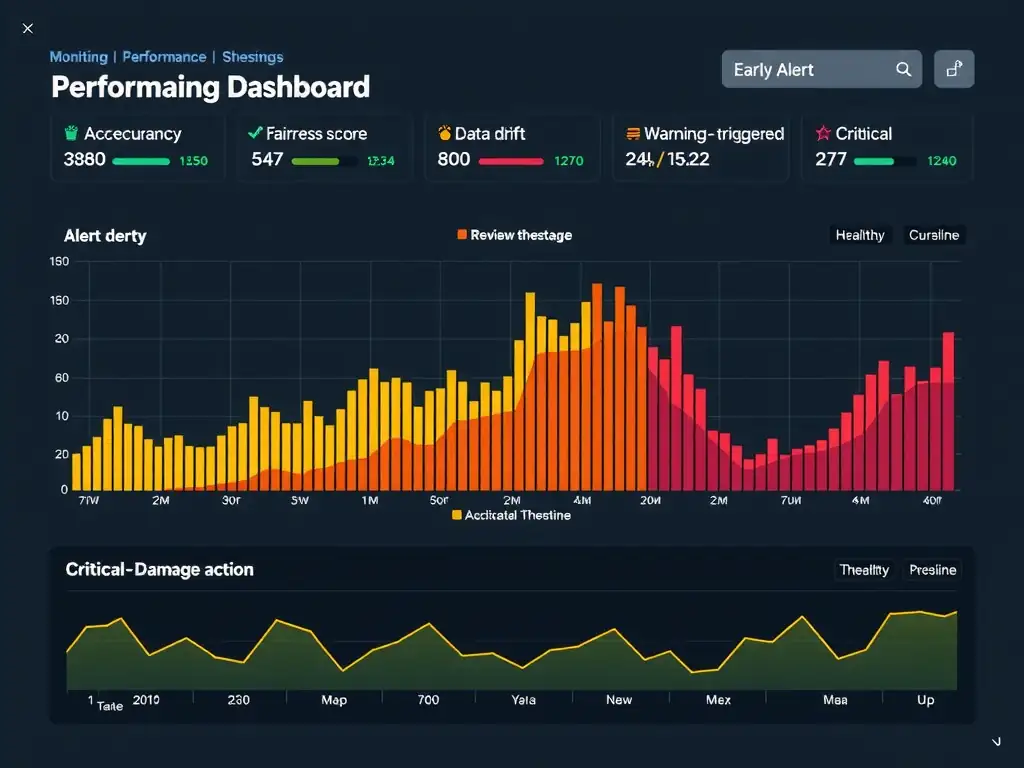Click the Fairress score checkmark icon
This screenshot has width=1024, height=768.
(x=255, y=133)
